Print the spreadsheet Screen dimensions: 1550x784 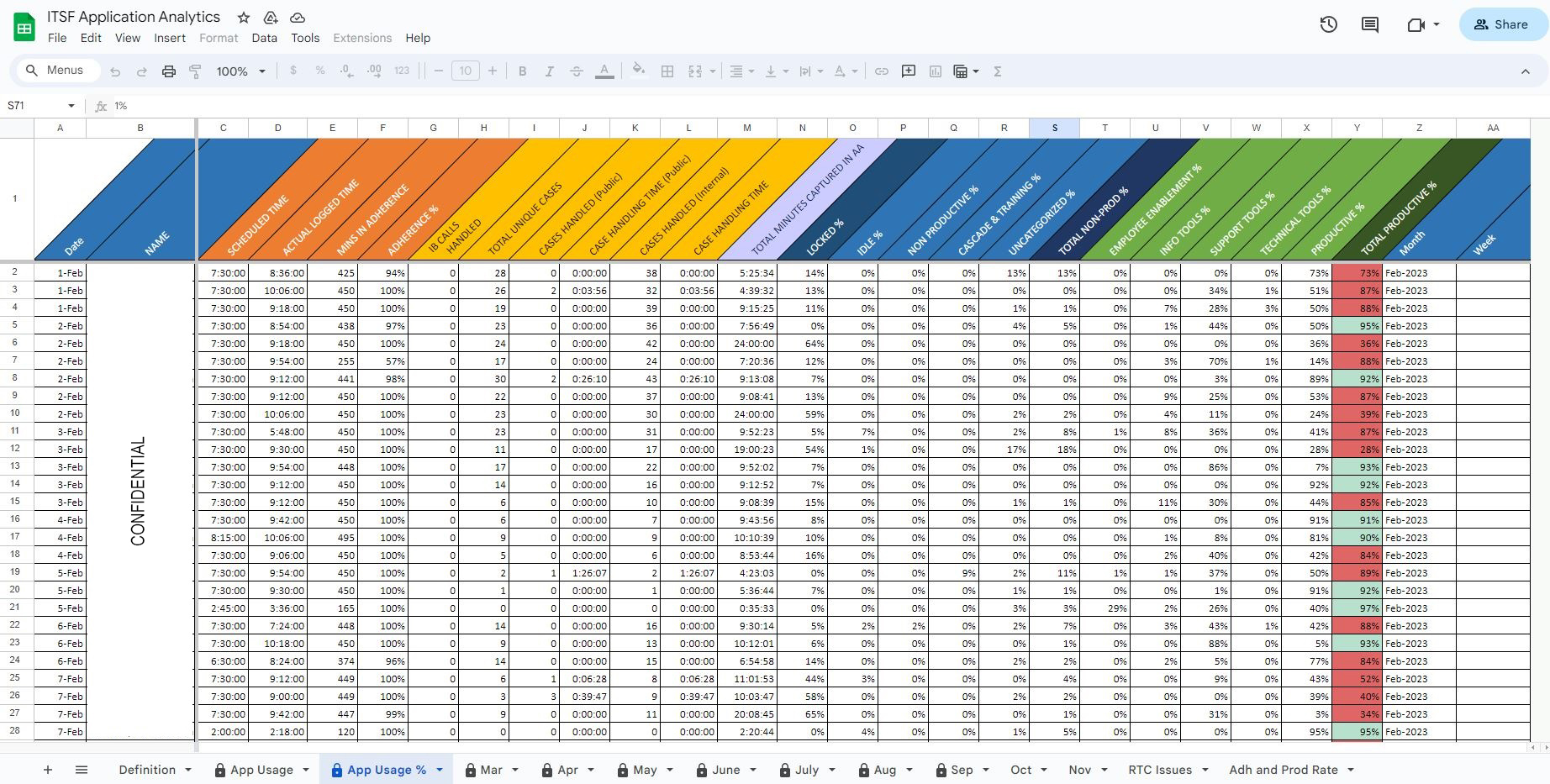click(x=169, y=71)
